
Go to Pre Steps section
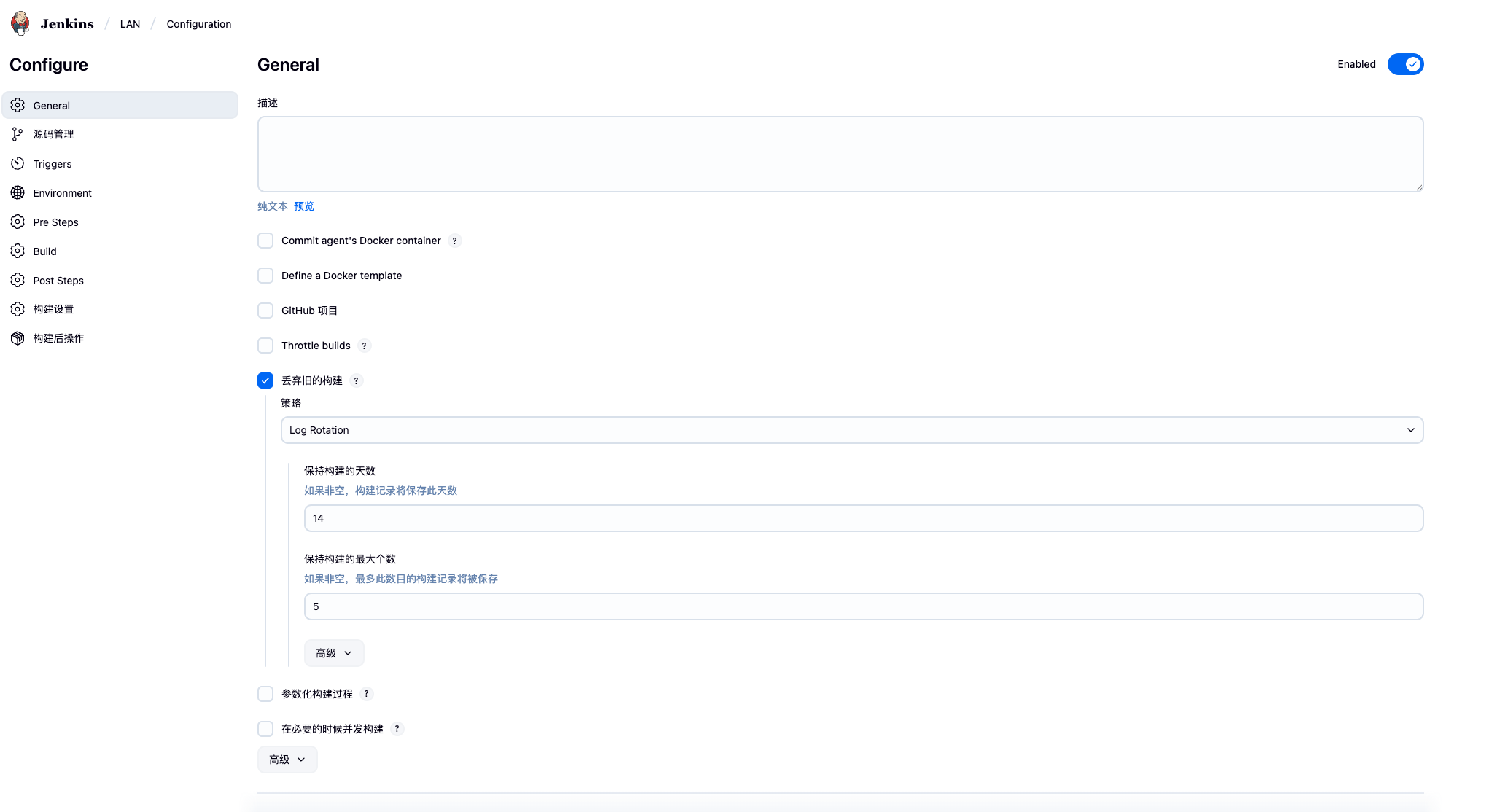coord(55,222)
